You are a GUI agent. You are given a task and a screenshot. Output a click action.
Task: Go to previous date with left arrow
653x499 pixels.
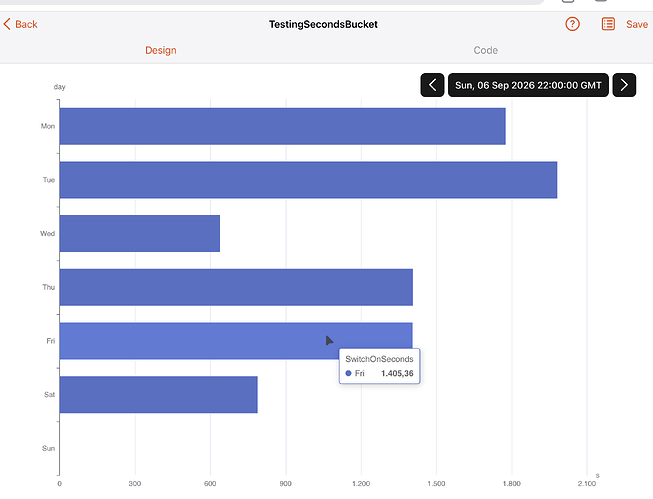tap(432, 85)
